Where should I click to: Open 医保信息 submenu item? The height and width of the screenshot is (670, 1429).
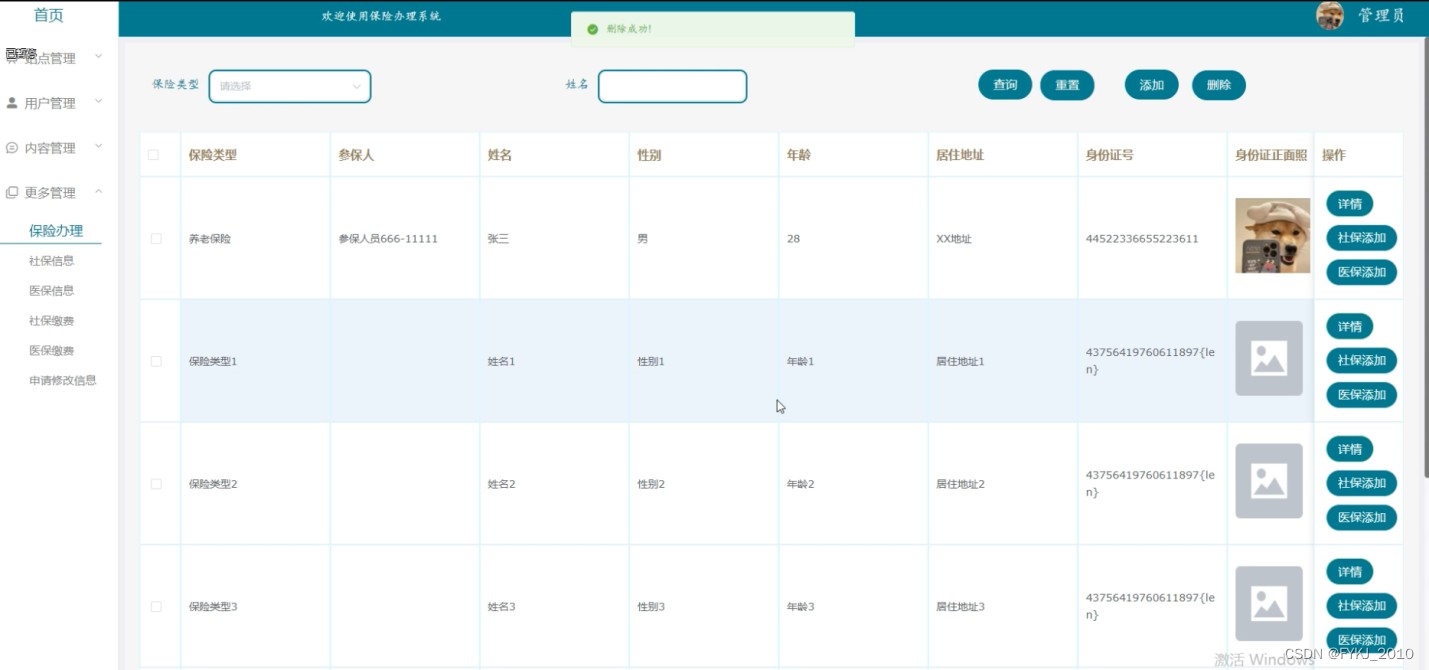pos(52,291)
